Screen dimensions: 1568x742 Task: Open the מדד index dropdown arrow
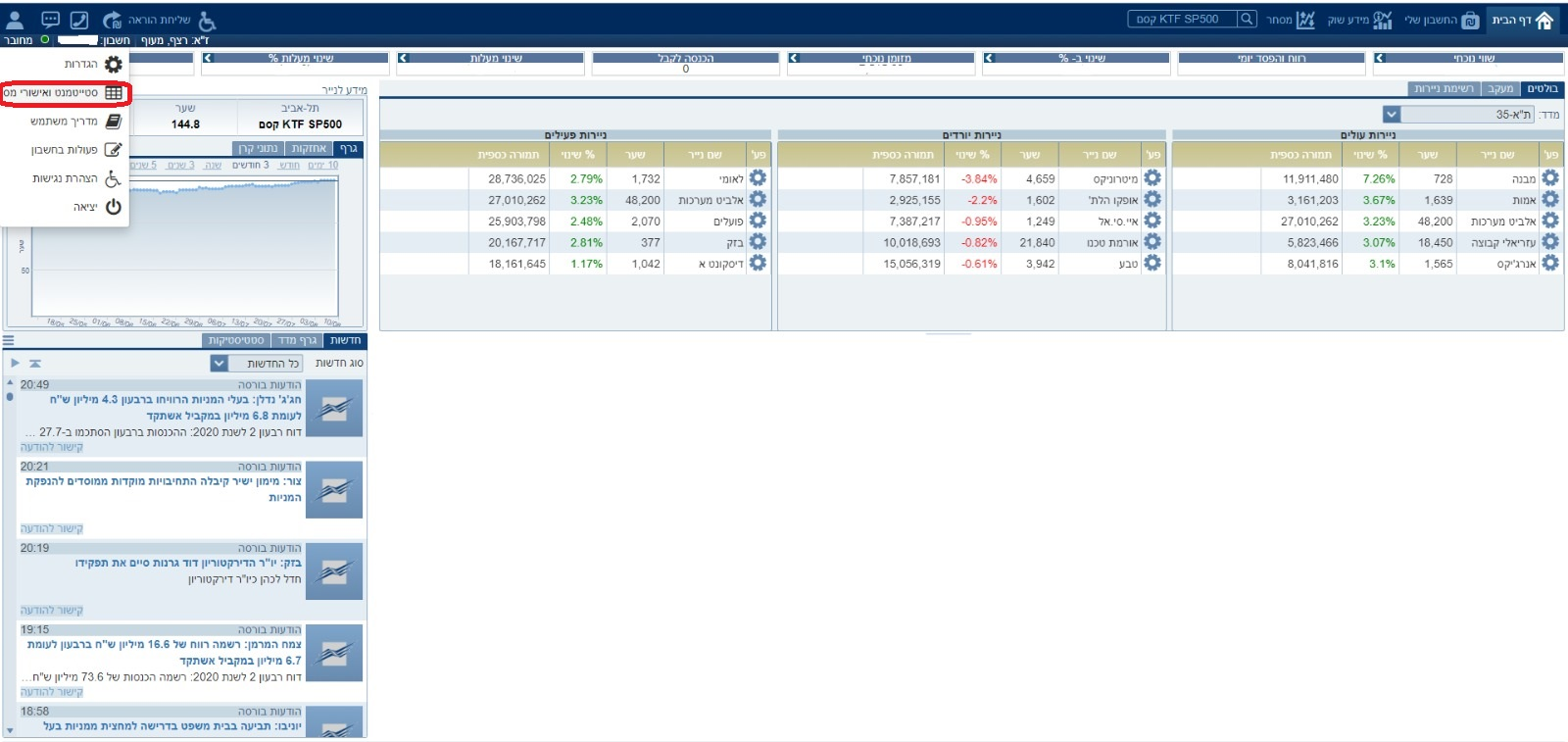tap(1392, 115)
